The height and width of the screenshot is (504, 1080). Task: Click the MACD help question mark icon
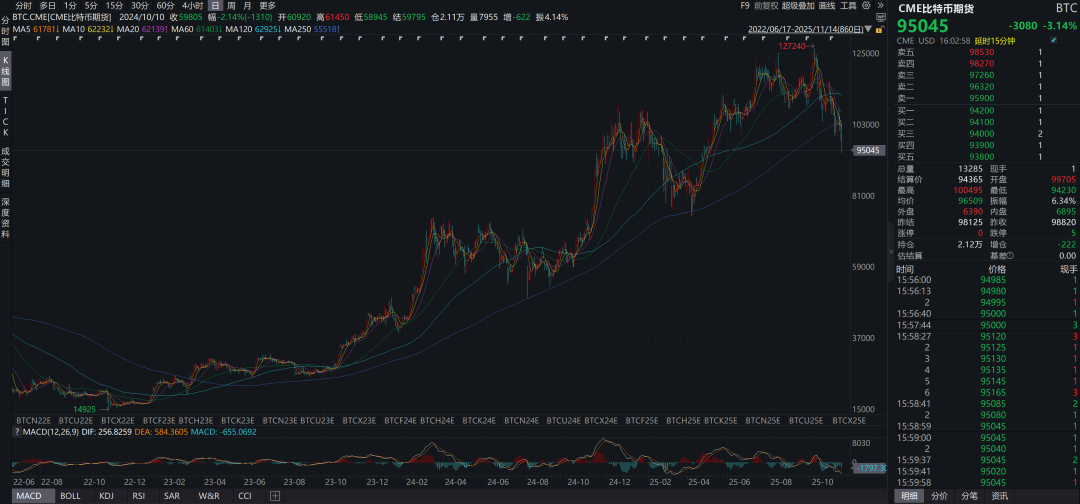[16, 432]
